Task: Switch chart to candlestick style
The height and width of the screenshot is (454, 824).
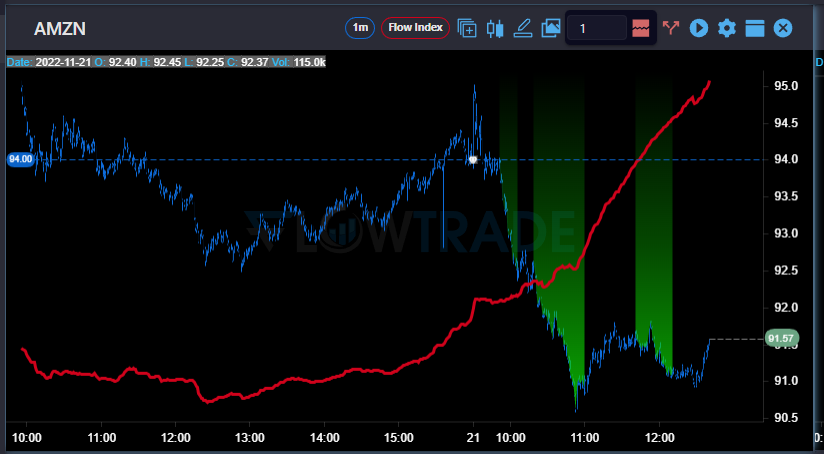Action: (x=495, y=28)
